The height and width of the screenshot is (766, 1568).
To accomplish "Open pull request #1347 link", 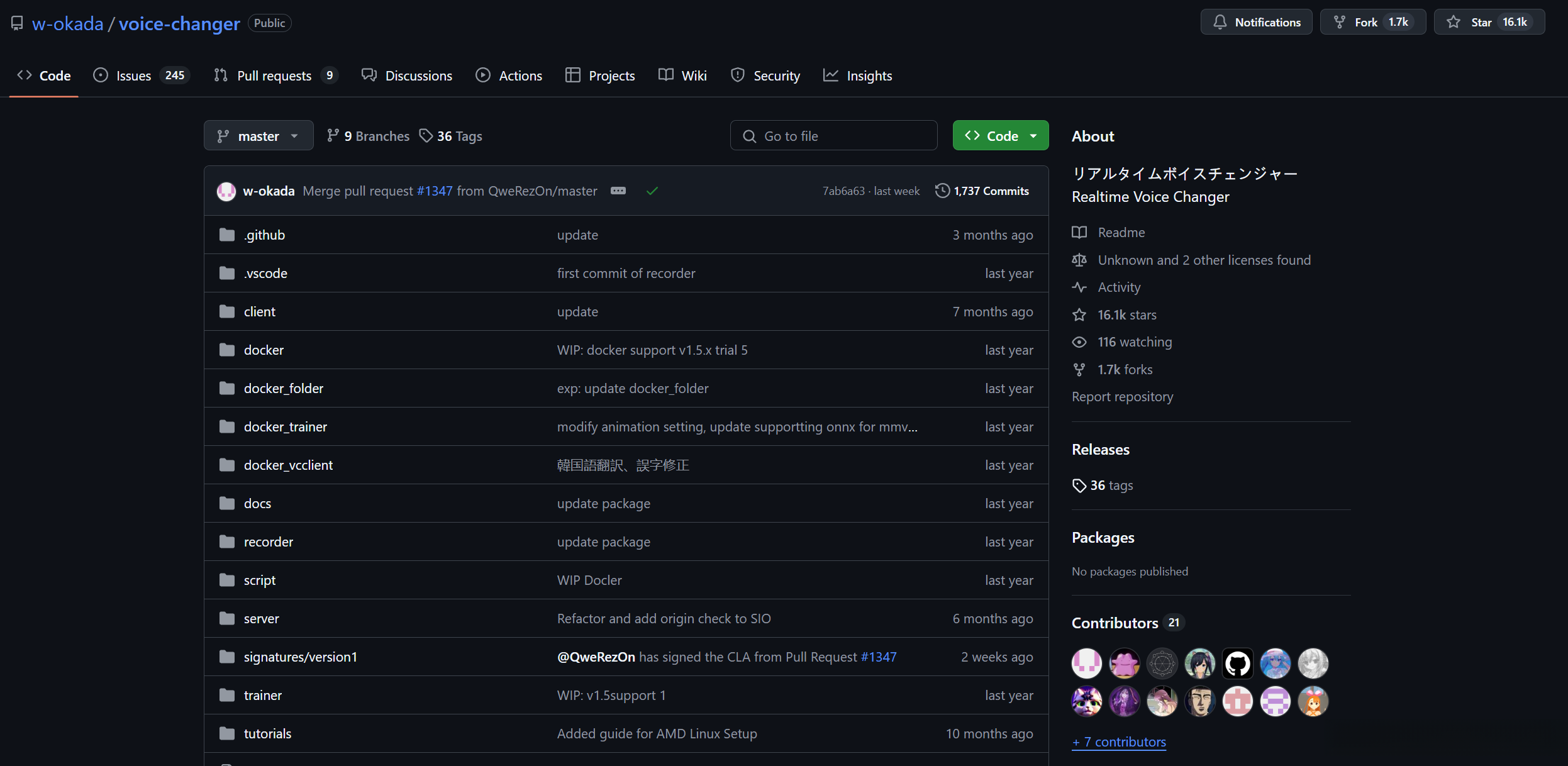I will coord(434,191).
